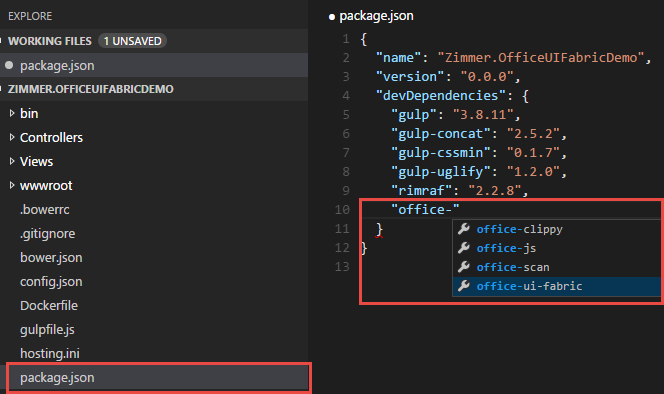Open bower.json in file tree
The width and height of the screenshot is (664, 394).
[51, 258]
